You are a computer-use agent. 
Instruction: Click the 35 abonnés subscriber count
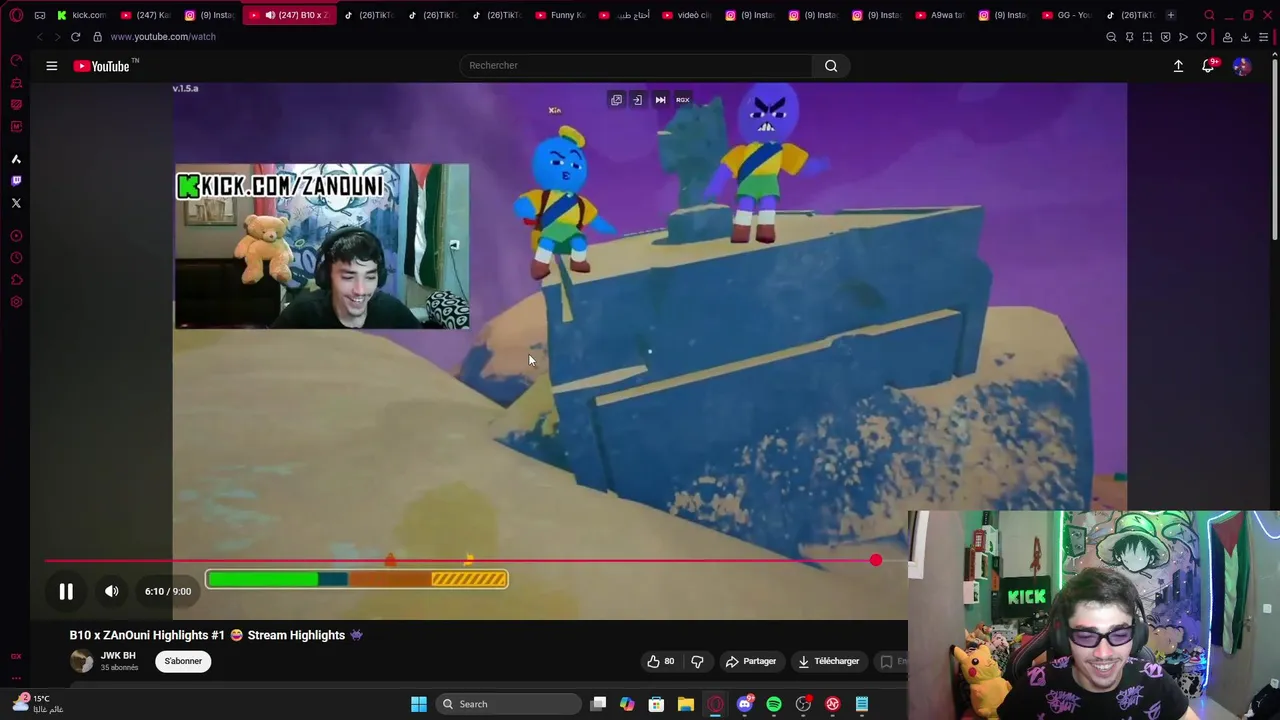(119, 668)
